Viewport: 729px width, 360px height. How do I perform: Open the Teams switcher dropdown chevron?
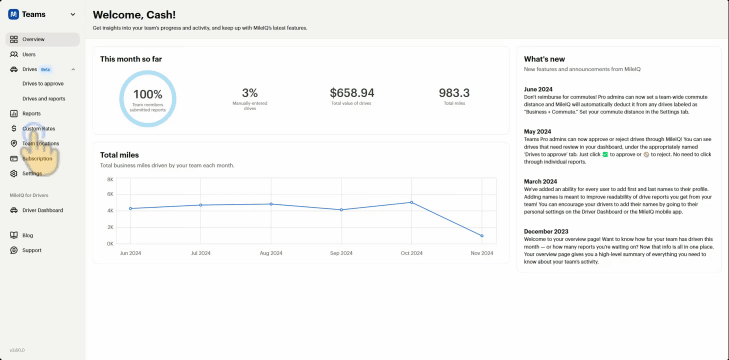pyautogui.click(x=73, y=14)
